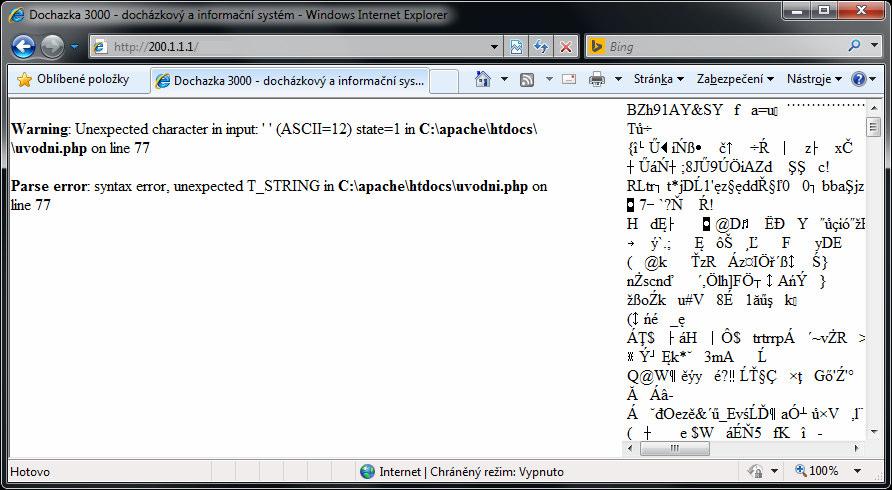Click the Read mail envelope icon
Image resolution: width=892 pixels, height=490 pixels.
click(569, 80)
